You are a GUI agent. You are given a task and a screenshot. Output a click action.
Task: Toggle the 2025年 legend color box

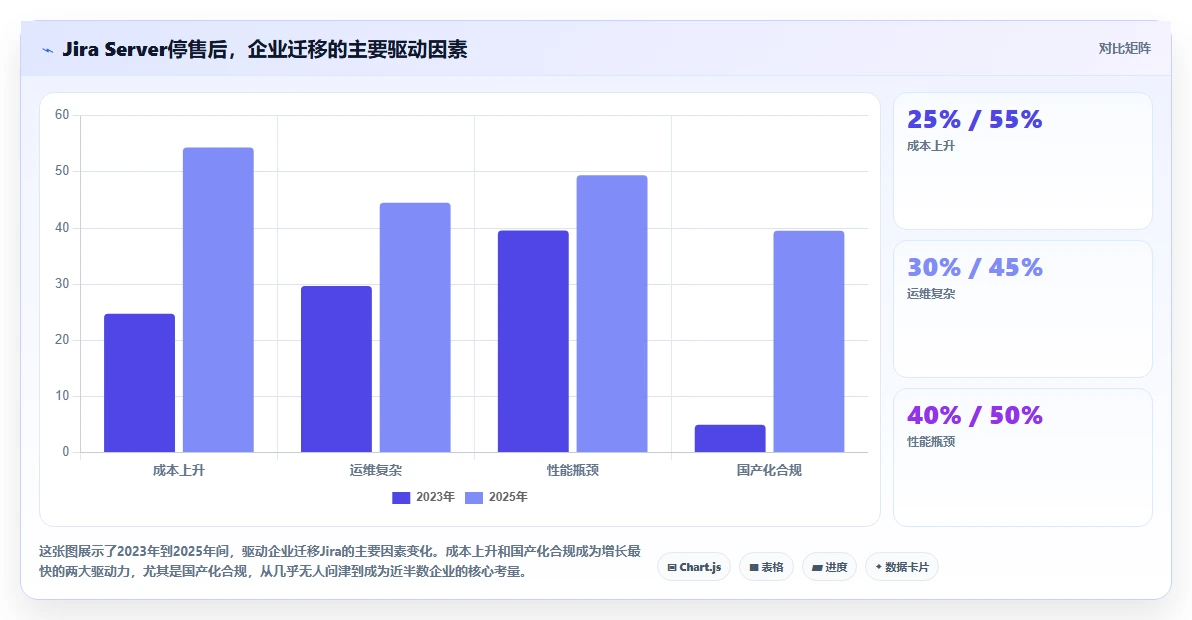474,497
